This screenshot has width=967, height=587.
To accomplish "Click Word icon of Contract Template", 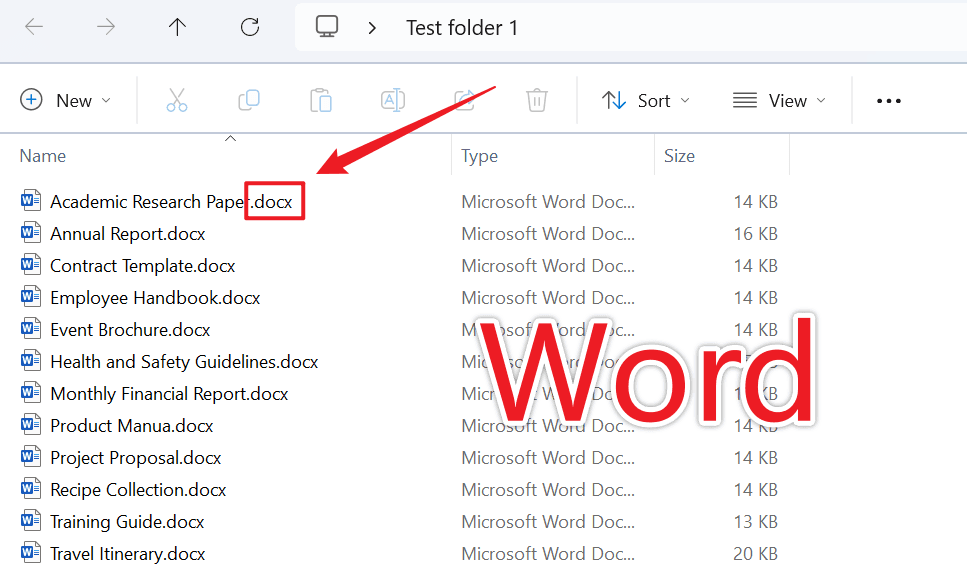I will [x=31, y=265].
